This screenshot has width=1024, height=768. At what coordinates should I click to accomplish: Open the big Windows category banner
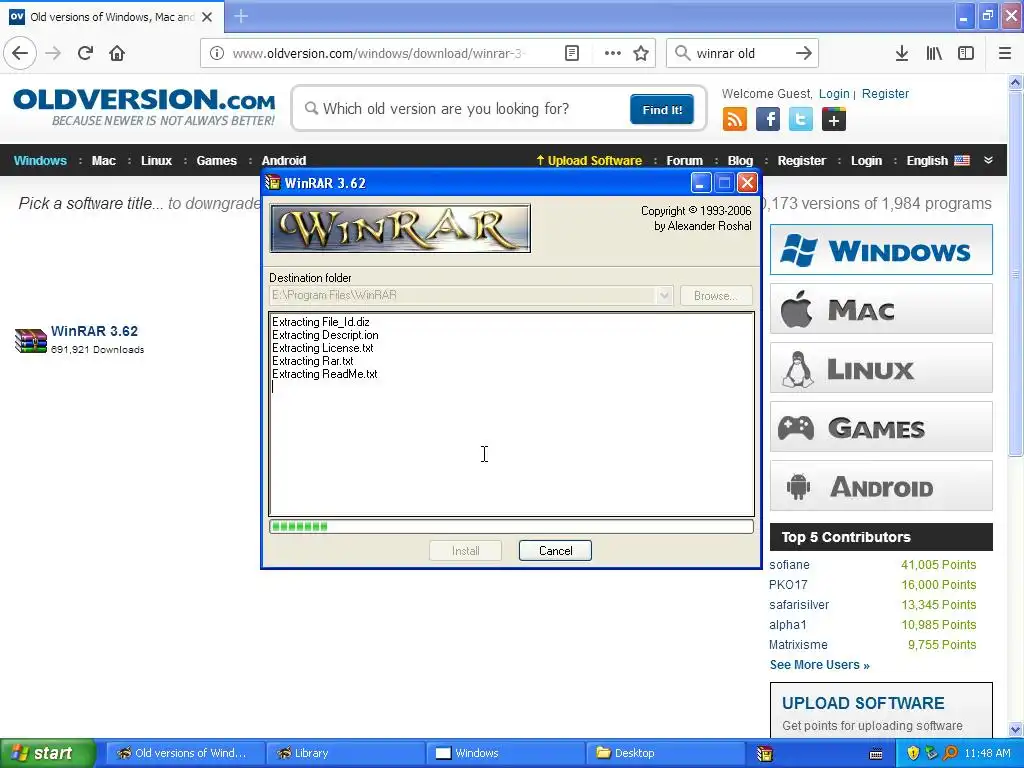point(882,250)
